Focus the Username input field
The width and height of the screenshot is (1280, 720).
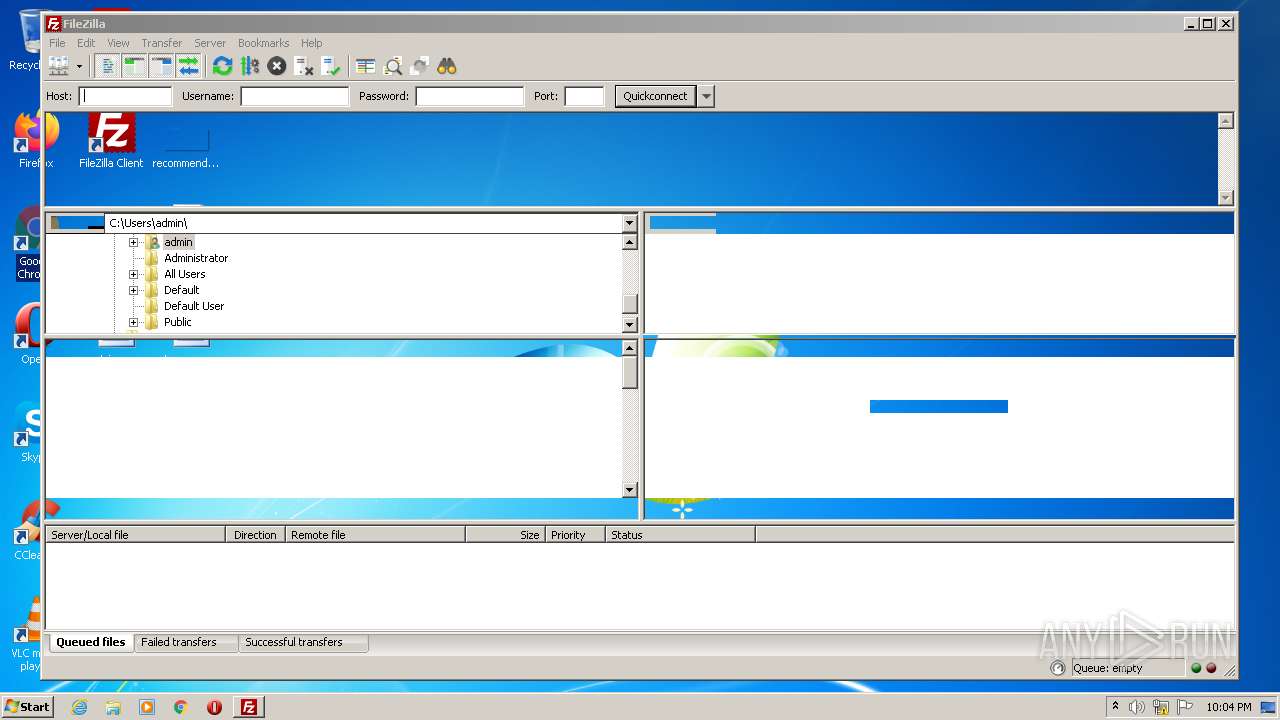[x=294, y=96]
